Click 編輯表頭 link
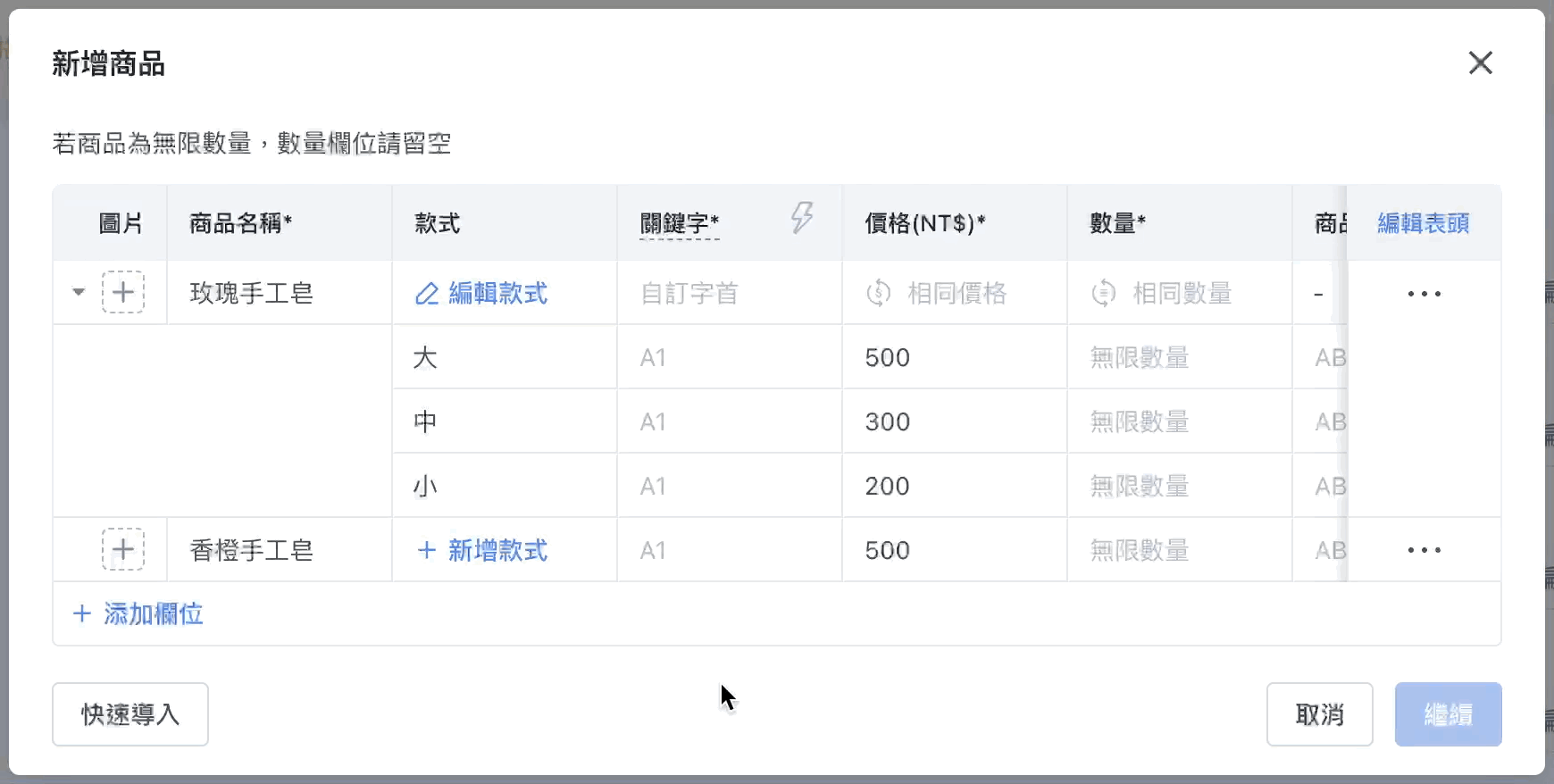Image resolution: width=1554 pixels, height=784 pixels. pyautogui.click(x=1424, y=223)
